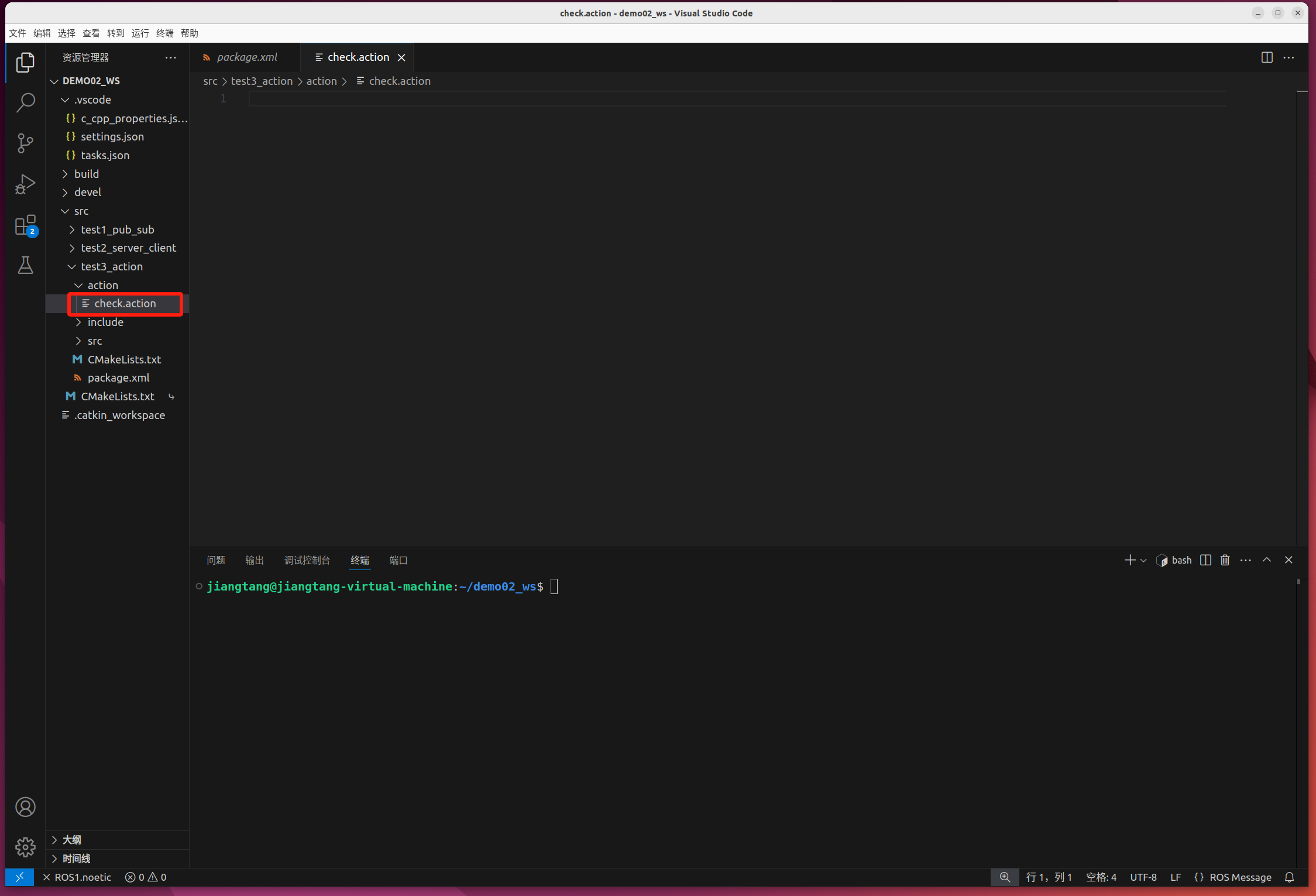Viewport: 1316px width, 896px height.
Task: Switch to the package.xml editor tab
Action: click(246, 57)
